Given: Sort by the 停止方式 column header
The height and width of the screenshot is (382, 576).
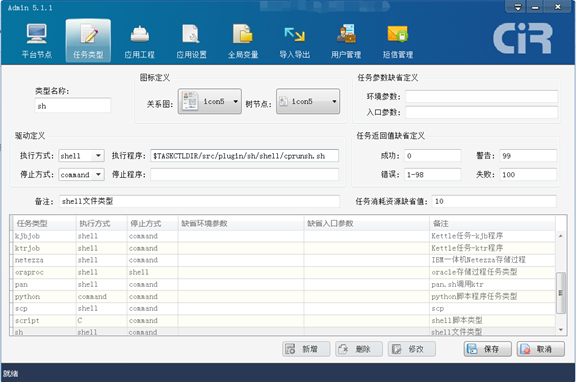Looking at the screenshot, I should tap(152, 223).
